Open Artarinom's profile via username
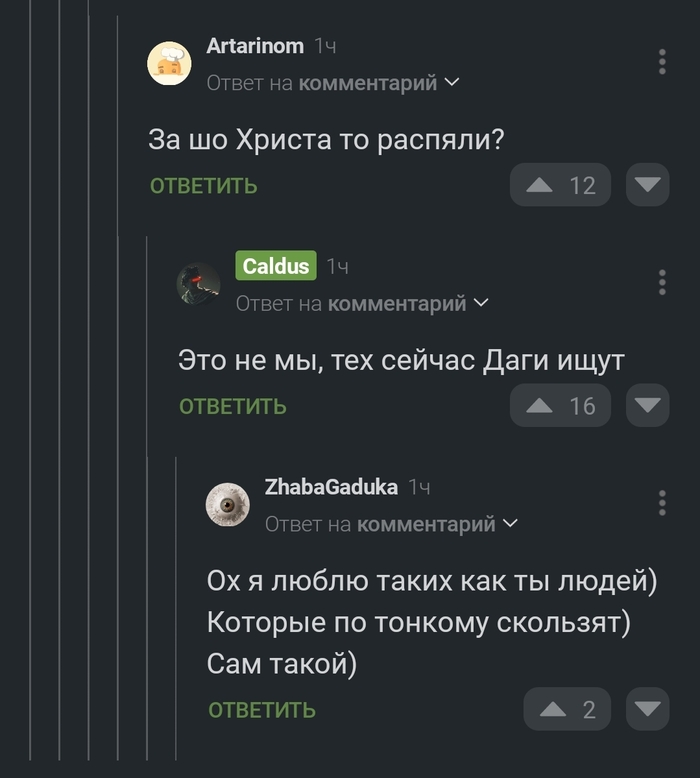The height and width of the screenshot is (778, 700). pos(255,46)
